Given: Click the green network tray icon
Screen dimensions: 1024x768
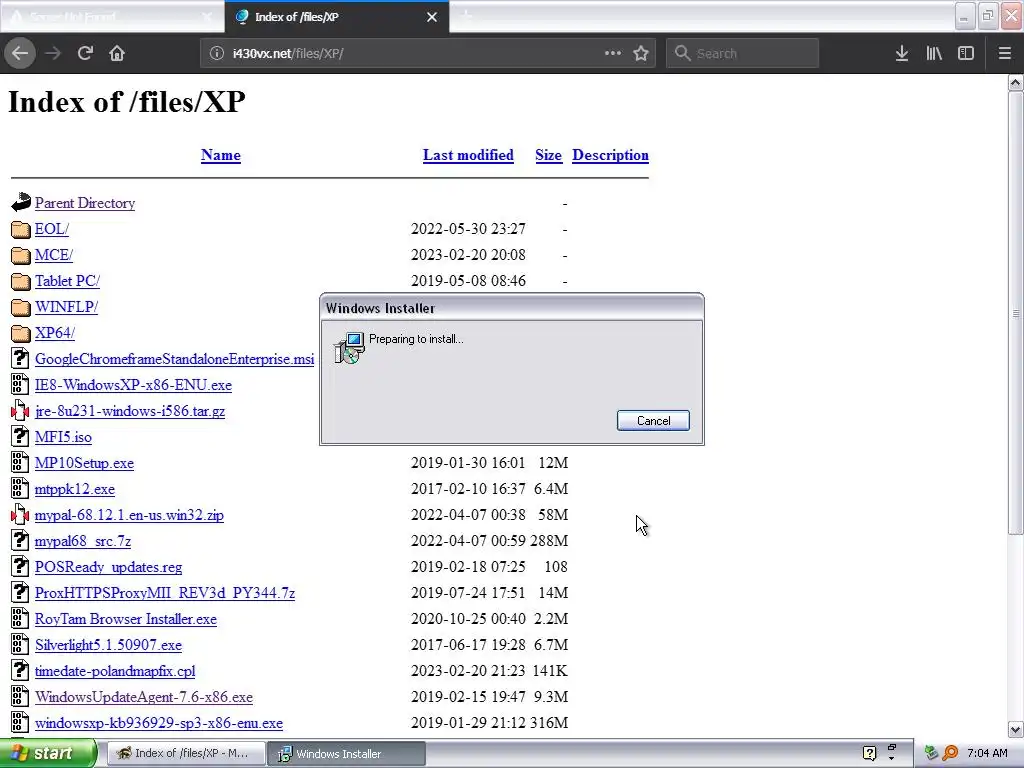Looking at the screenshot, I should (x=931, y=753).
